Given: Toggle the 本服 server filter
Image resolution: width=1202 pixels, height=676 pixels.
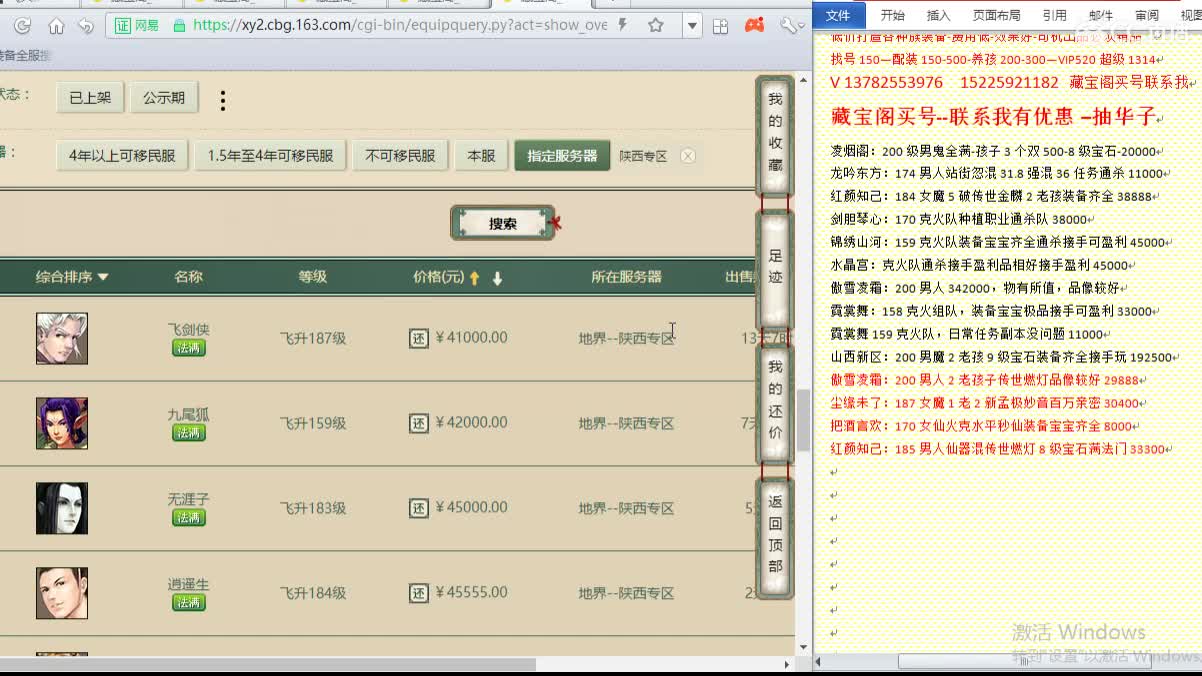Looking at the screenshot, I should pos(481,156).
